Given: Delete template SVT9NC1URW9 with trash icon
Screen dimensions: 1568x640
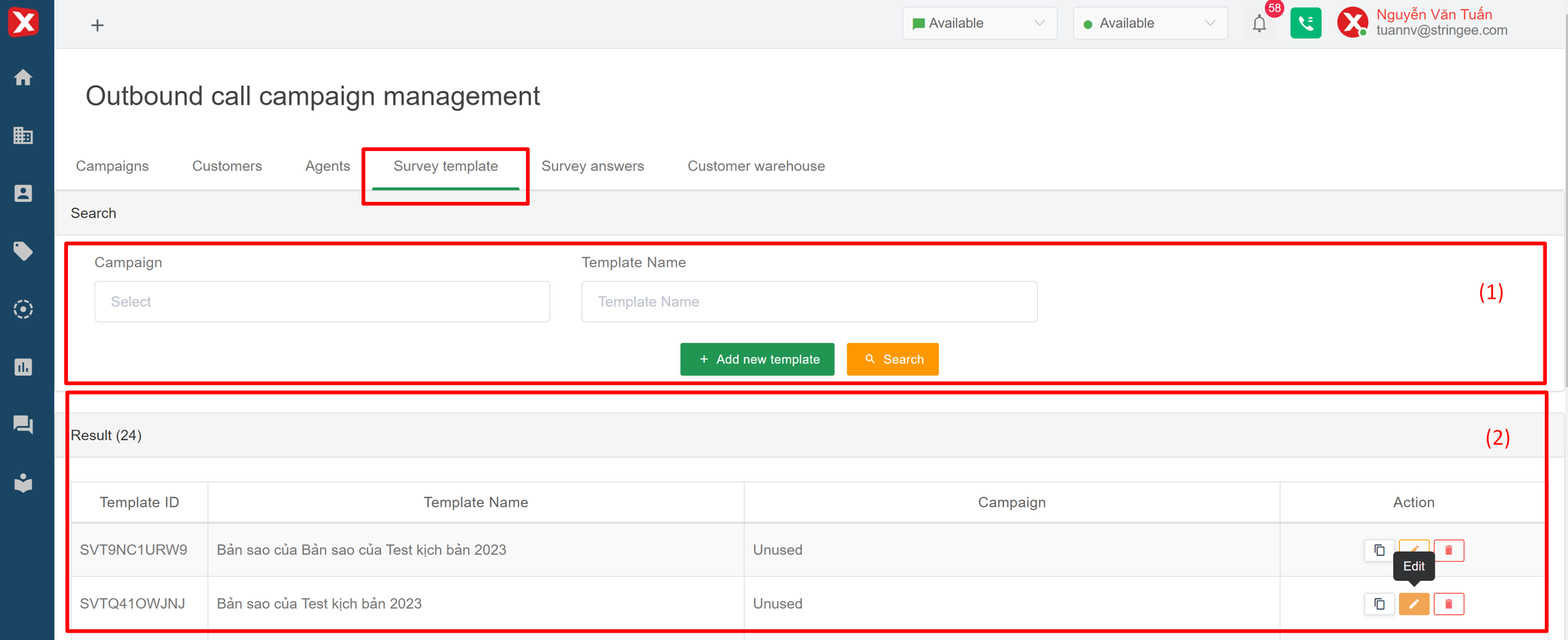Looking at the screenshot, I should [1448, 550].
